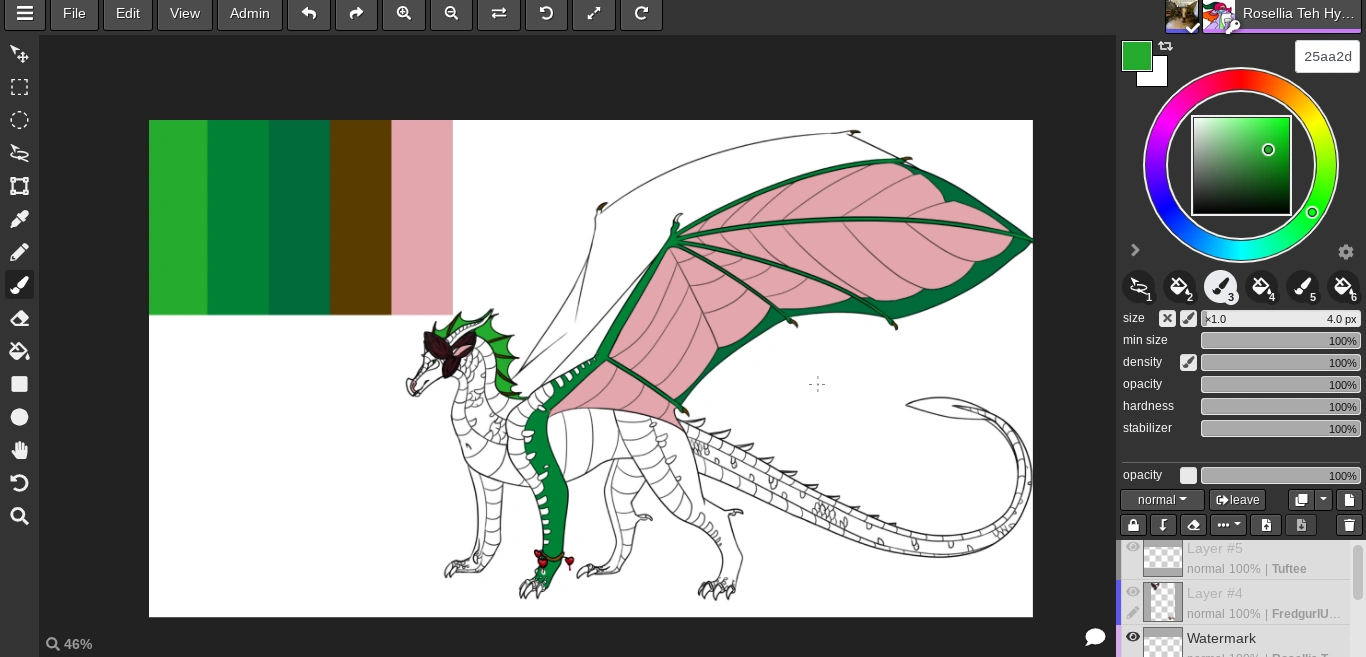Select the Zoom magnifier tool
Image resolution: width=1366 pixels, height=657 pixels.
(x=19, y=516)
